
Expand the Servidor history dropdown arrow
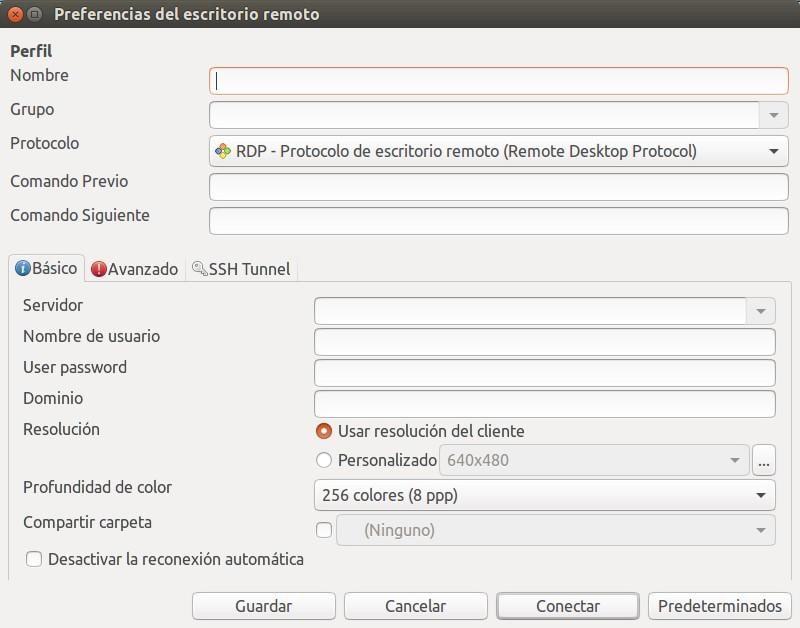[761, 311]
